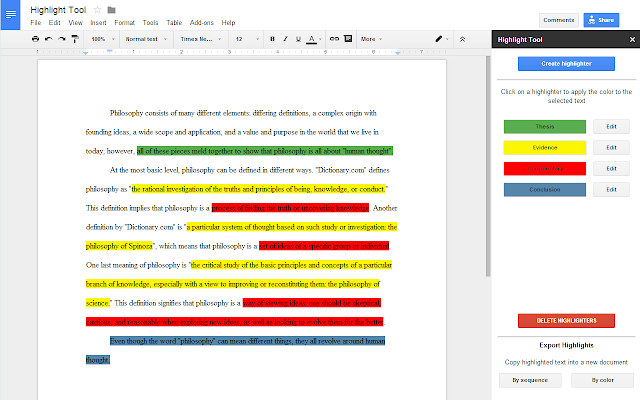Toggle bold formatting

[x=272, y=39]
